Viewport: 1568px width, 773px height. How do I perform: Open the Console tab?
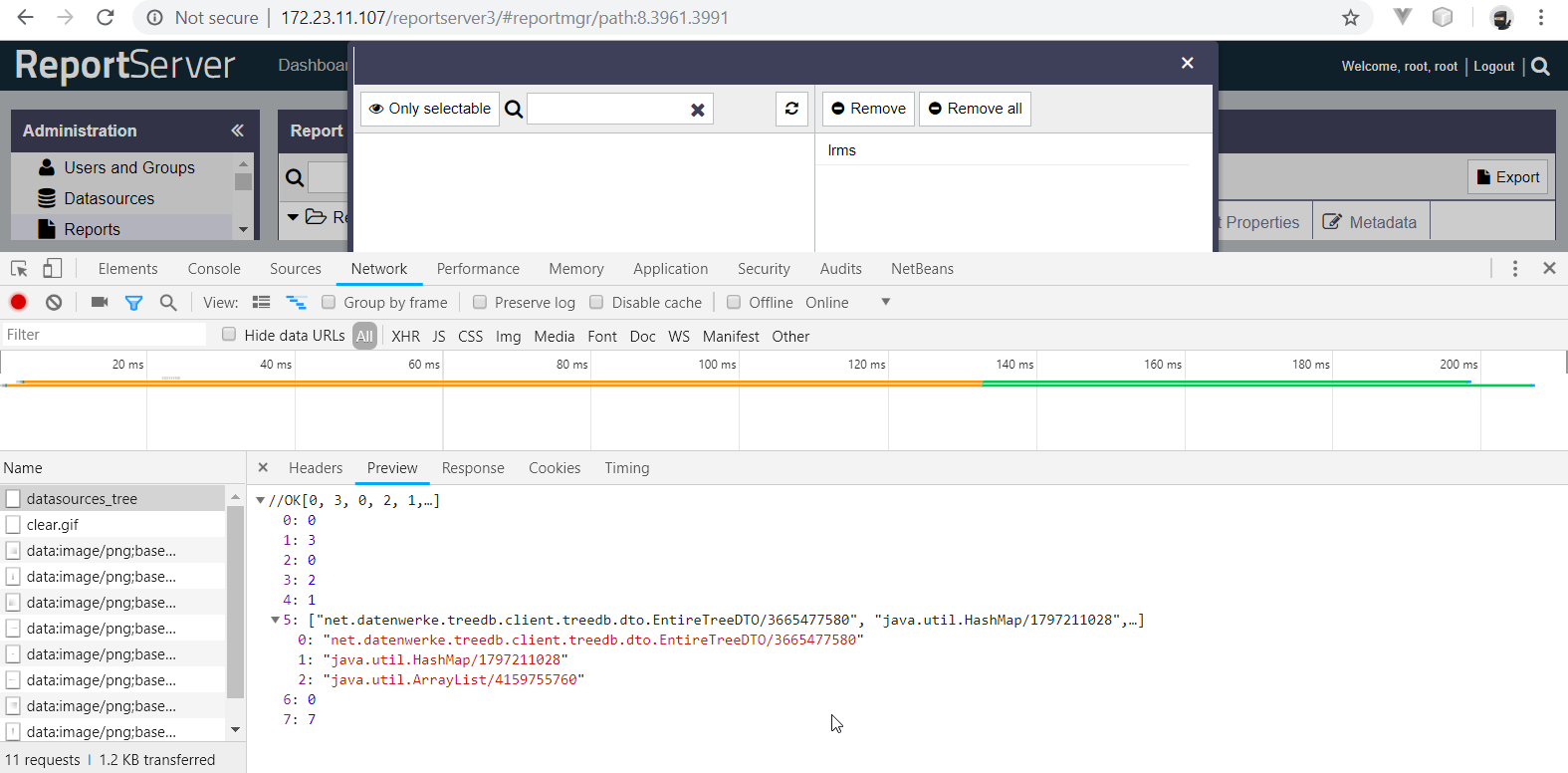[214, 268]
